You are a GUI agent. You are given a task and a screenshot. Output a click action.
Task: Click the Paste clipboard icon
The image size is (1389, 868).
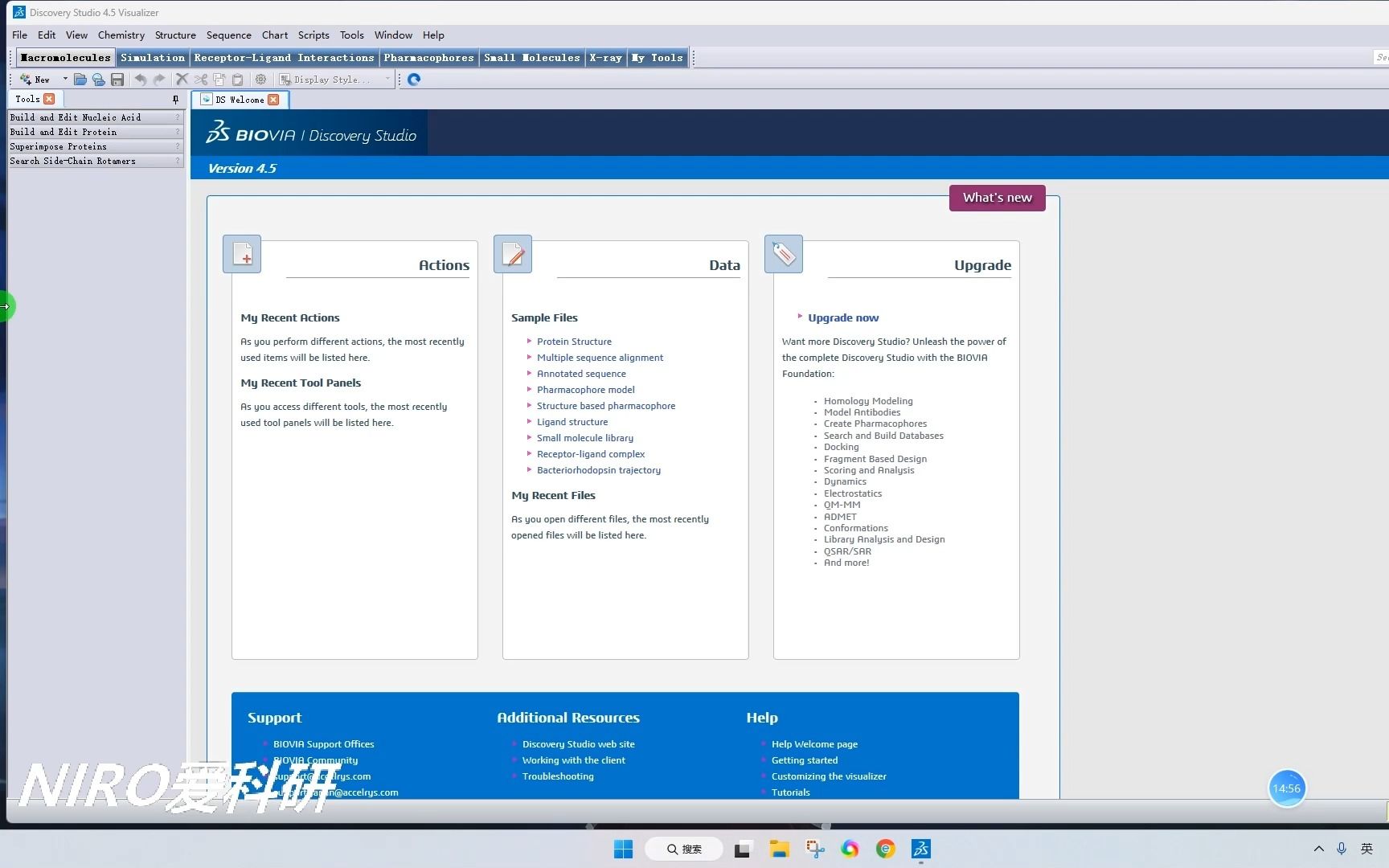238,80
